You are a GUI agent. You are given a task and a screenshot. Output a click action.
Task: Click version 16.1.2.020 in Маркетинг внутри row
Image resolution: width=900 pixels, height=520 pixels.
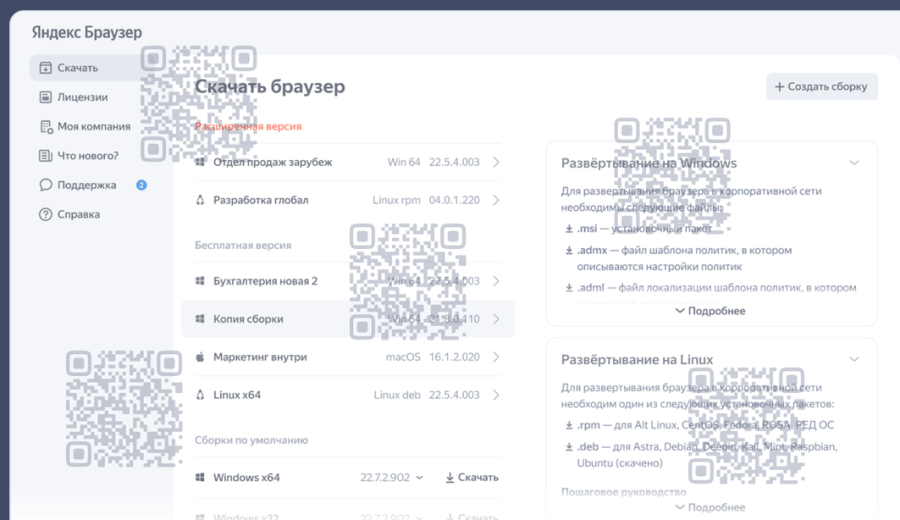pos(454,357)
